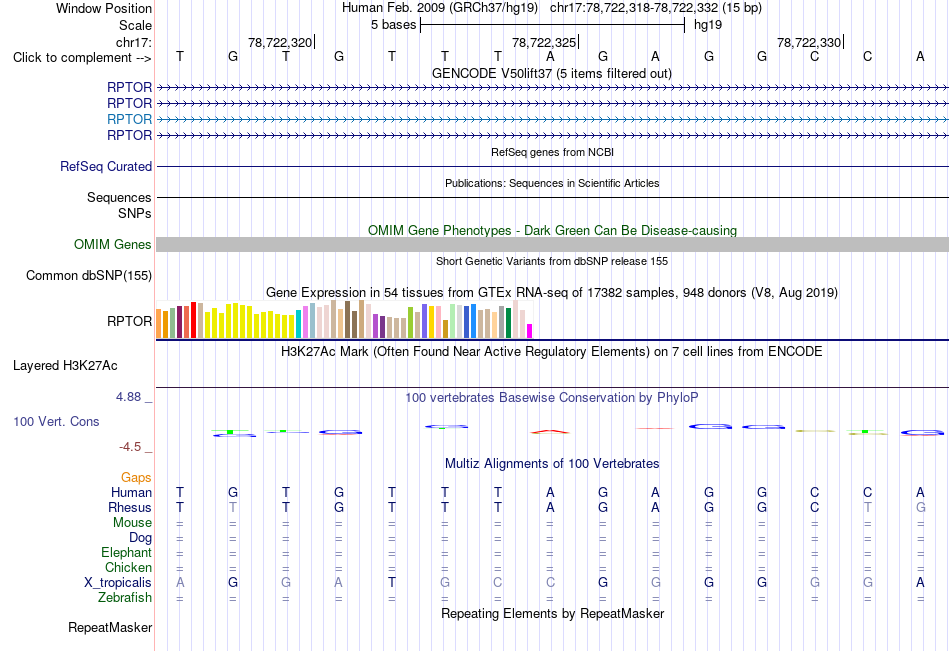950x651 pixels.
Task: Click the bright red bar in GTEx chart
Action: [x=193, y=320]
